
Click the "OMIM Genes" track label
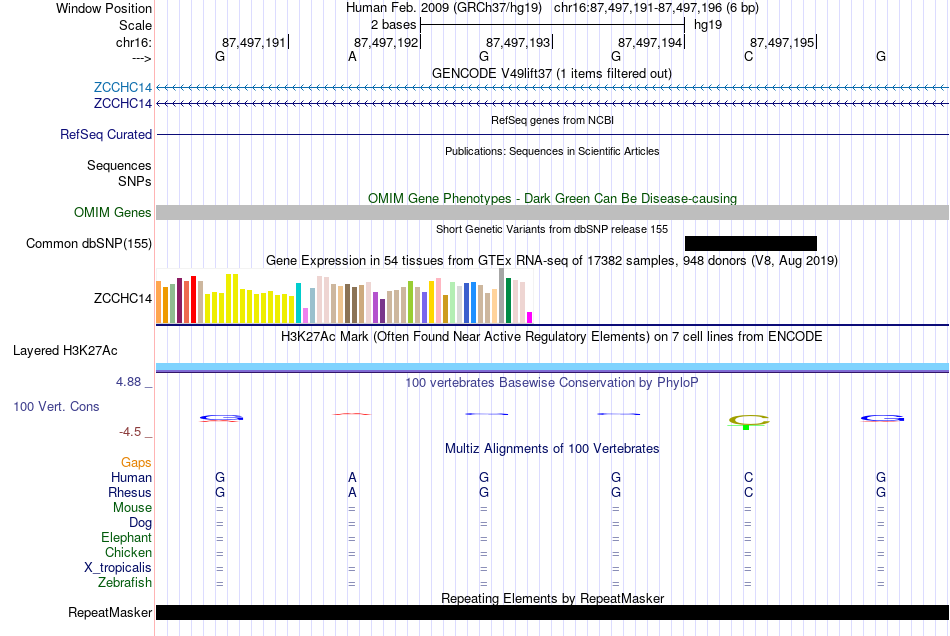point(112,213)
